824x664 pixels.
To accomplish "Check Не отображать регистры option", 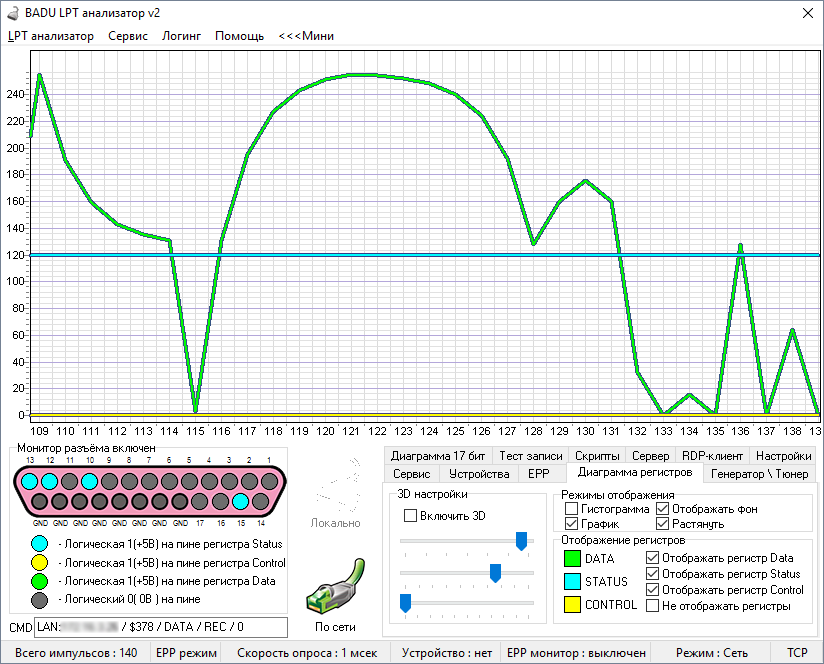I will [x=652, y=606].
